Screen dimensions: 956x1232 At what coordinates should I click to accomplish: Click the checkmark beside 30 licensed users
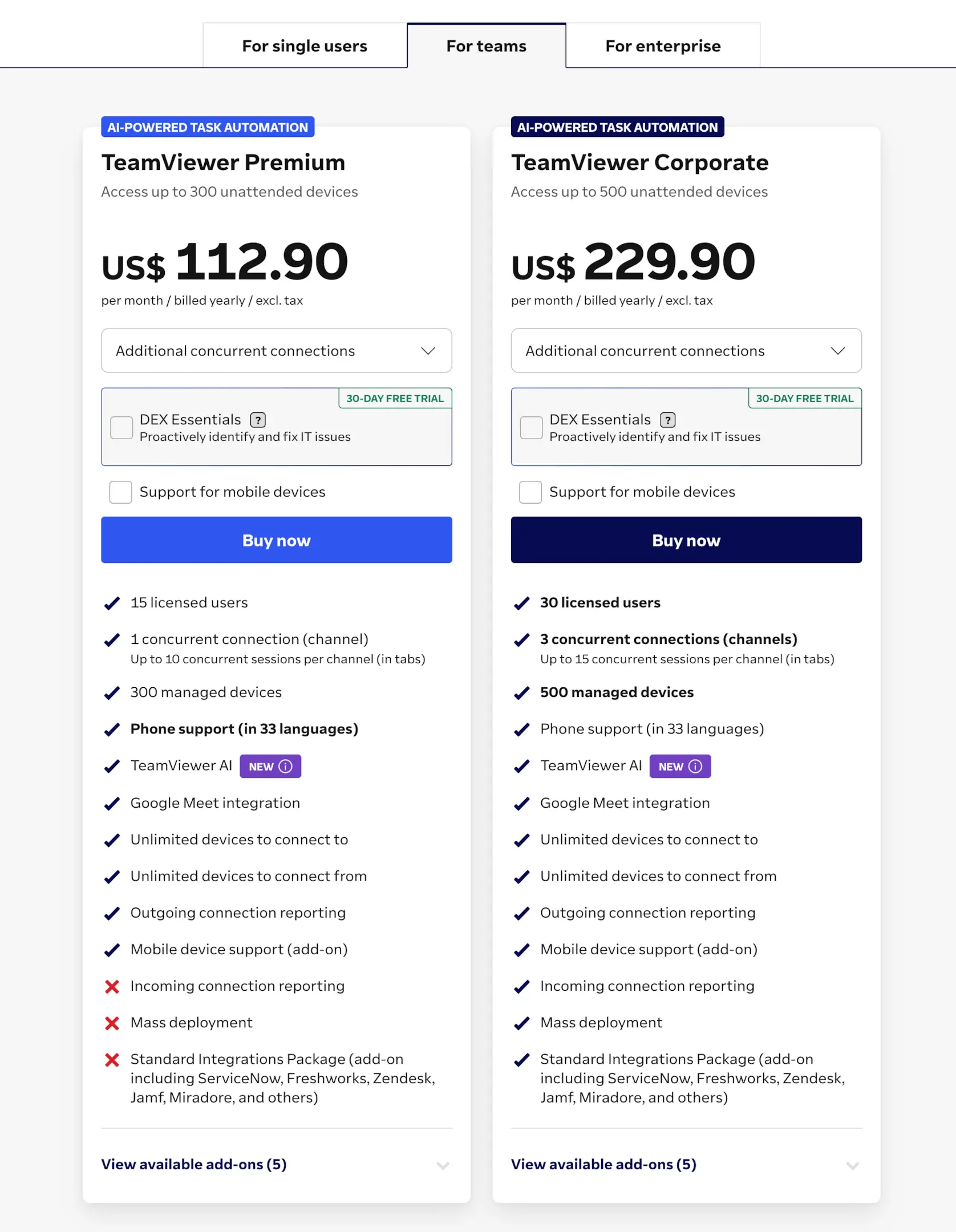(522, 603)
